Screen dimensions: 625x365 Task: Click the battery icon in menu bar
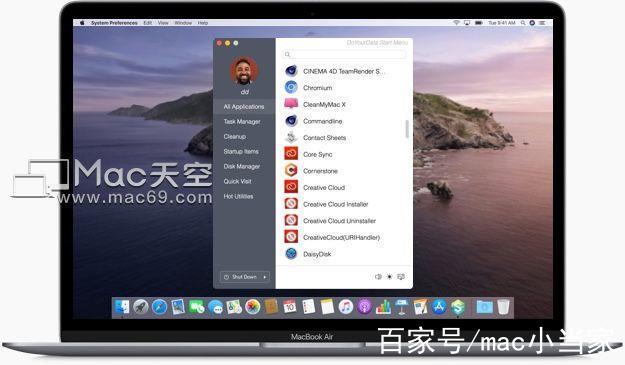479,23
